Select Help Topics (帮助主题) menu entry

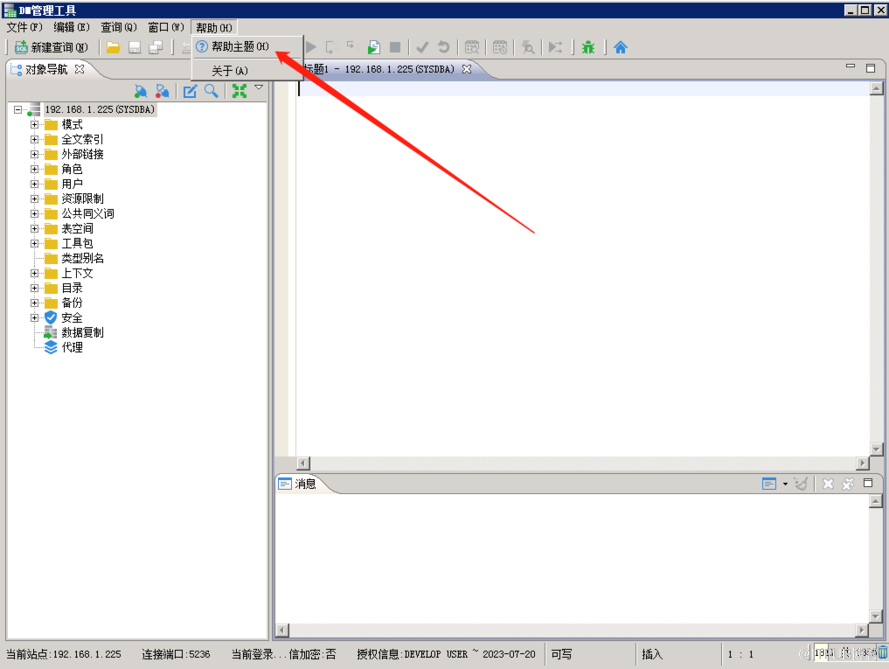(245, 46)
